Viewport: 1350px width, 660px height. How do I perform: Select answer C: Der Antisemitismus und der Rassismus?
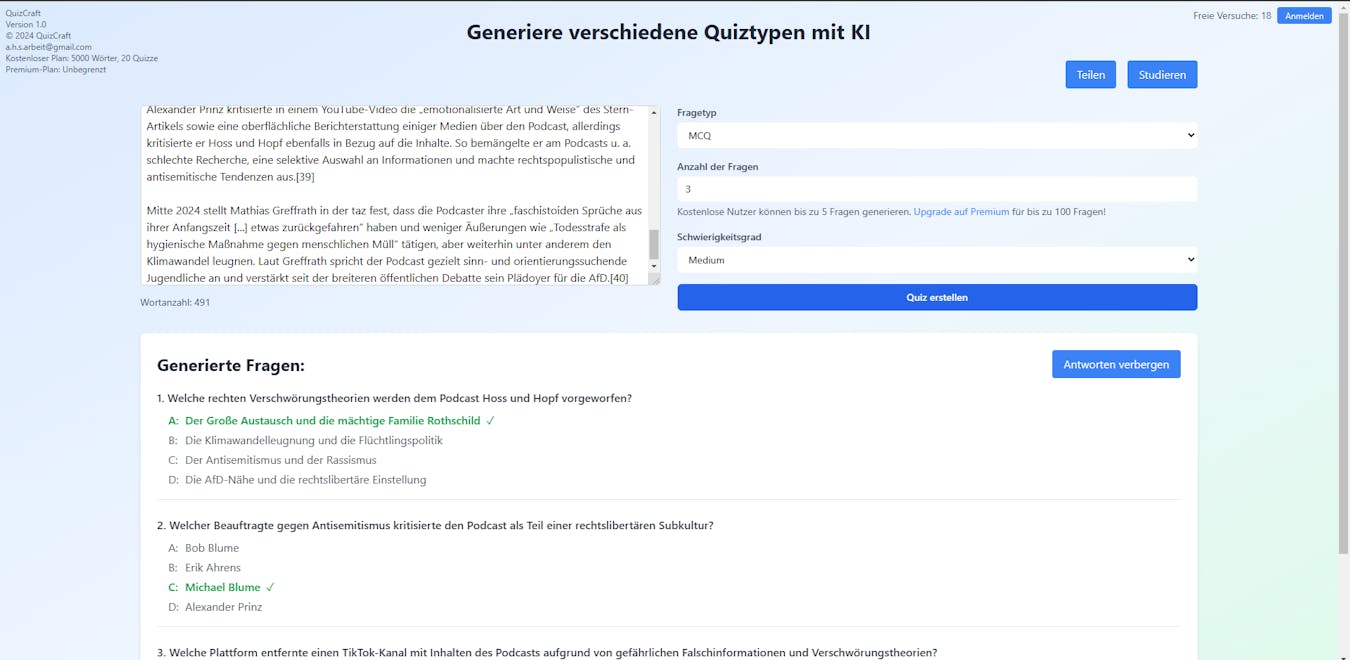[x=272, y=460]
